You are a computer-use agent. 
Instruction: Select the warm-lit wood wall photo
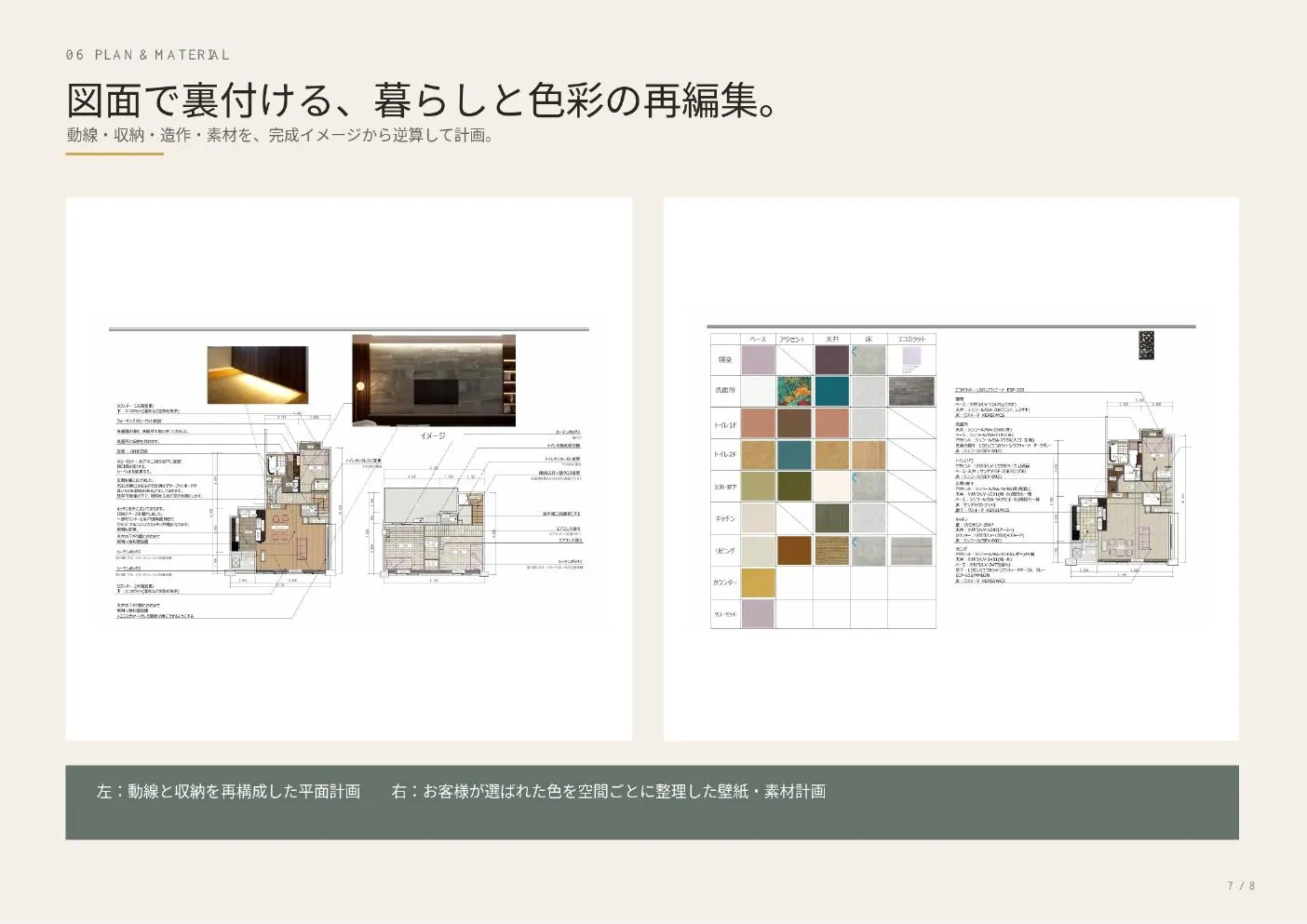pyautogui.click(x=257, y=375)
